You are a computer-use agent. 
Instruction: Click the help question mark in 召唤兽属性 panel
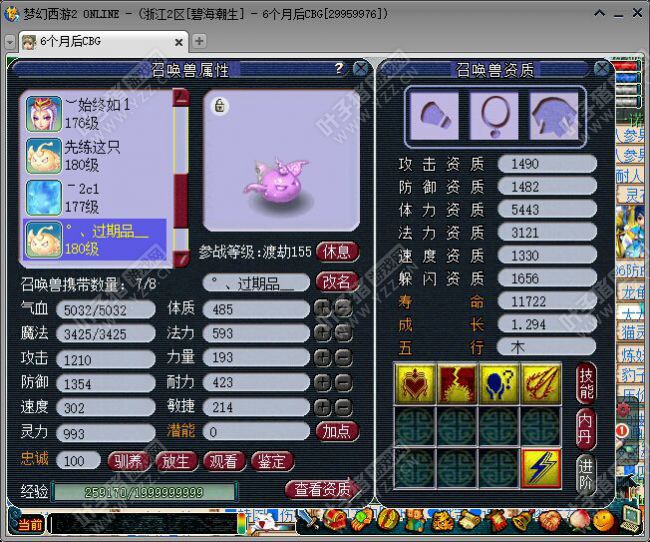click(x=339, y=69)
